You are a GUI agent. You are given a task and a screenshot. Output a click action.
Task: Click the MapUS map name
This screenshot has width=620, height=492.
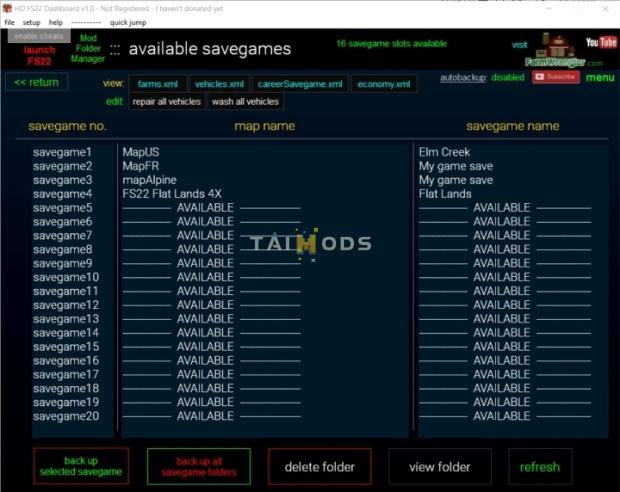pos(141,152)
